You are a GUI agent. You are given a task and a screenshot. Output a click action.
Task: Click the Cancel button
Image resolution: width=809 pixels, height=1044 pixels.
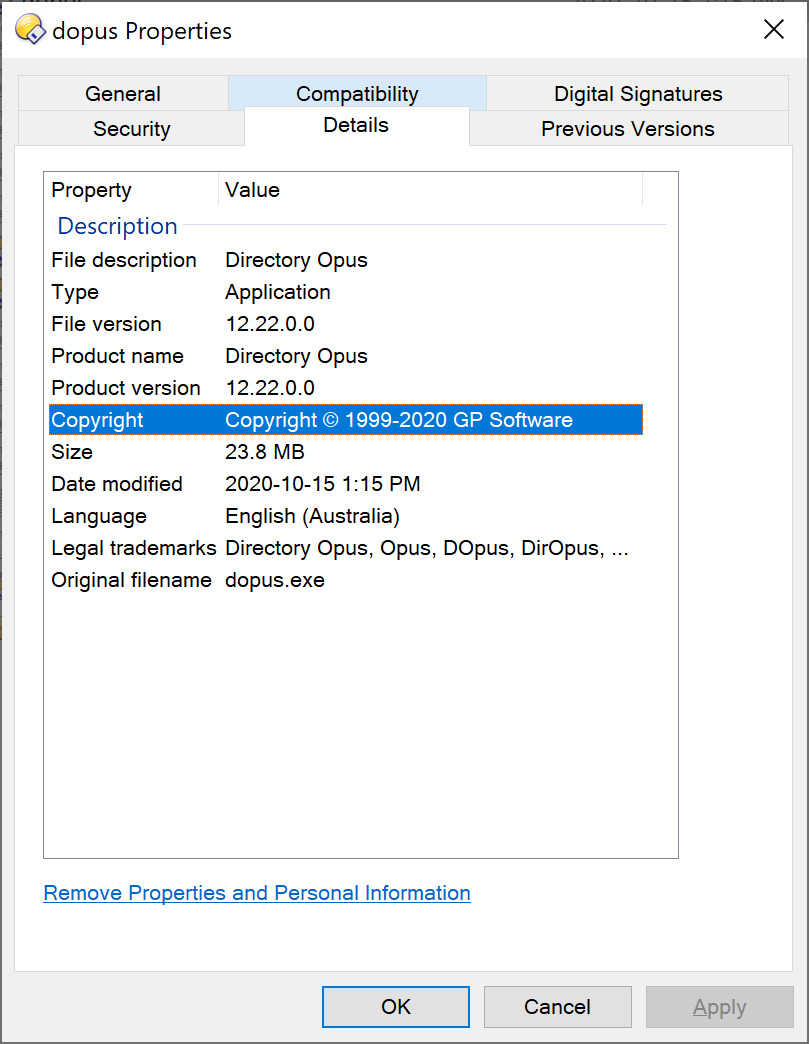click(x=557, y=1007)
